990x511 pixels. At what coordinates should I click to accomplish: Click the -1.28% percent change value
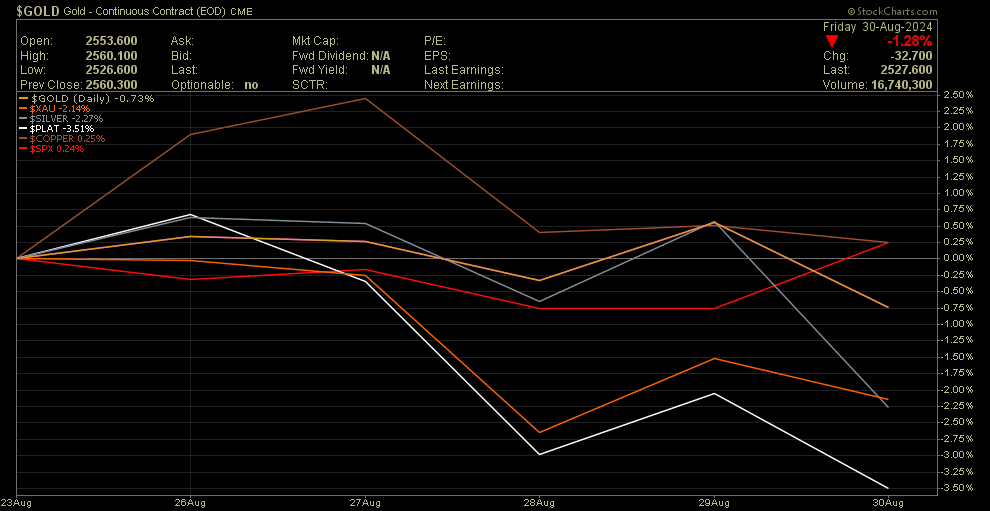click(x=908, y=42)
